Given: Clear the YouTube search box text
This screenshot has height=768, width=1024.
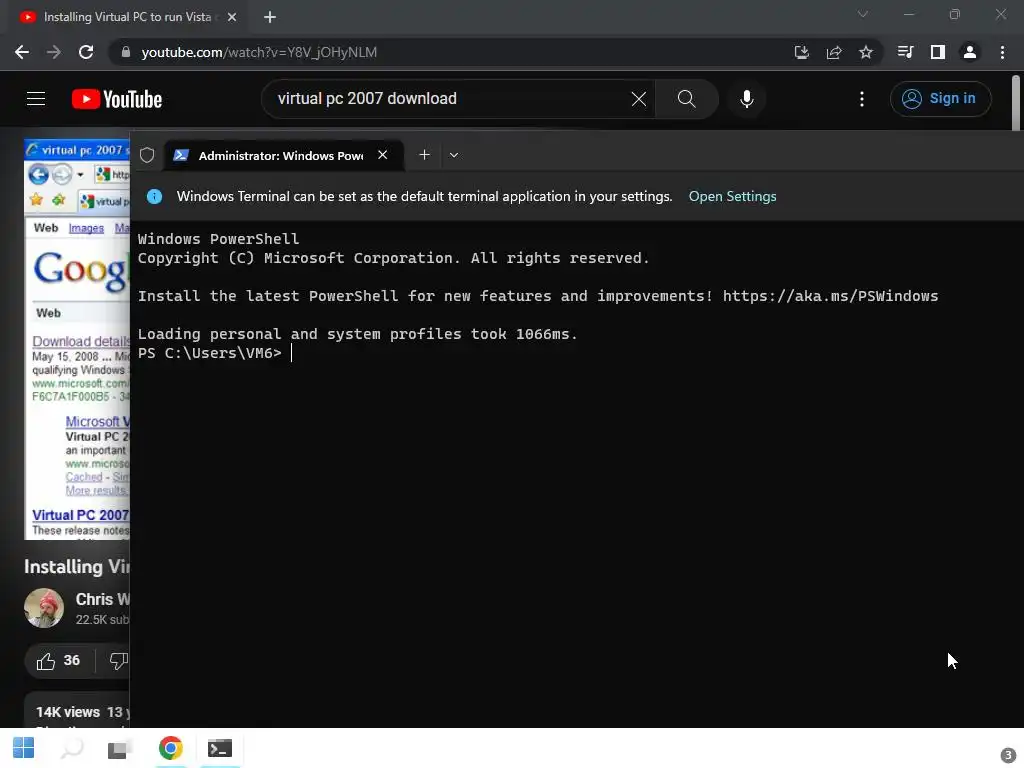Looking at the screenshot, I should coord(639,99).
